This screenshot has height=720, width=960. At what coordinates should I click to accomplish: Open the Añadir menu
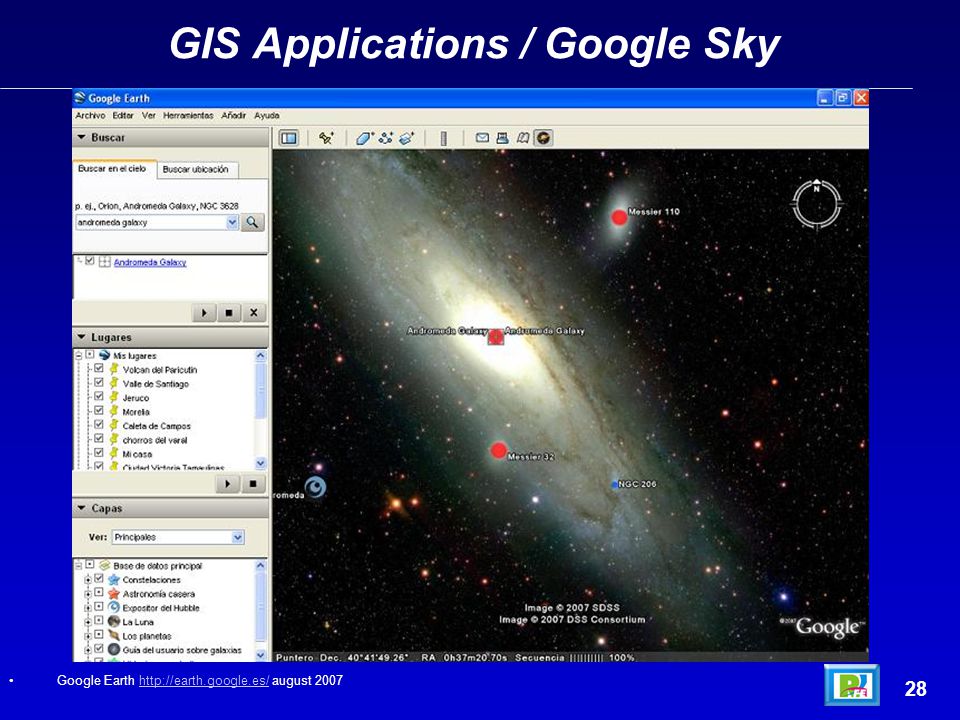point(233,115)
